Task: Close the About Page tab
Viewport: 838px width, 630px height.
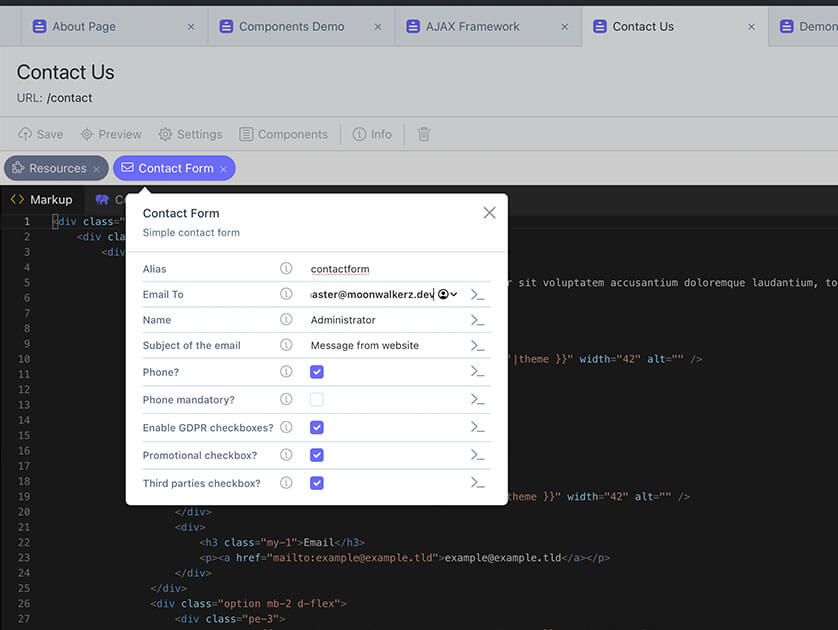Action: [191, 27]
